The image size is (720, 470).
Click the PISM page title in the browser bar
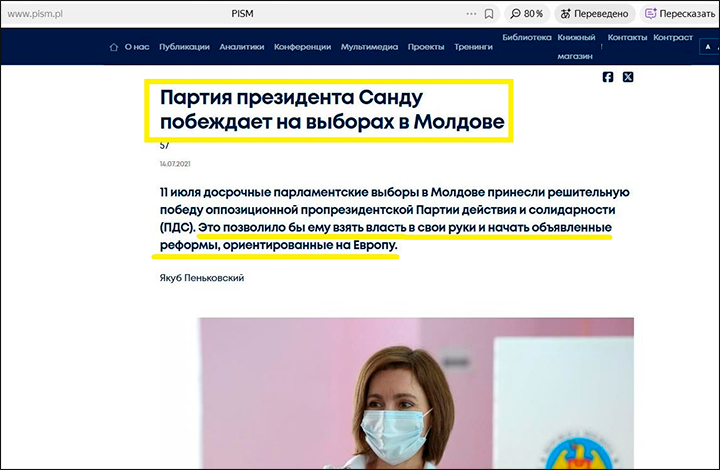(242, 14)
